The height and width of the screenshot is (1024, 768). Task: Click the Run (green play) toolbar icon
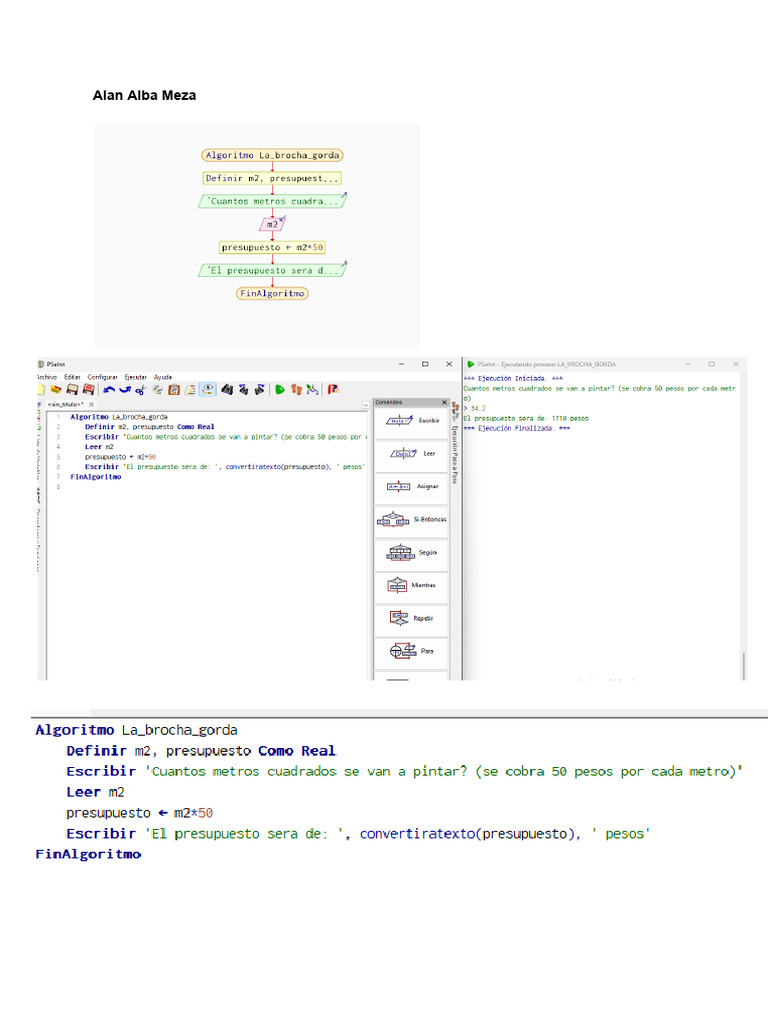(280, 389)
